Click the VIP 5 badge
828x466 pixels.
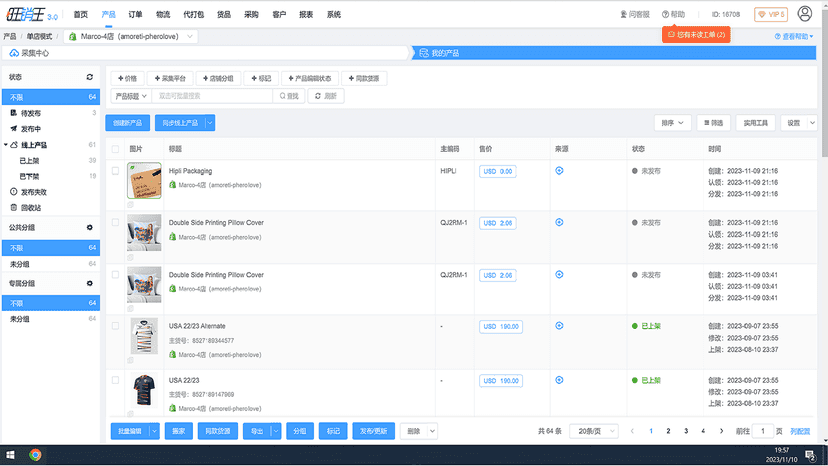click(x=771, y=14)
